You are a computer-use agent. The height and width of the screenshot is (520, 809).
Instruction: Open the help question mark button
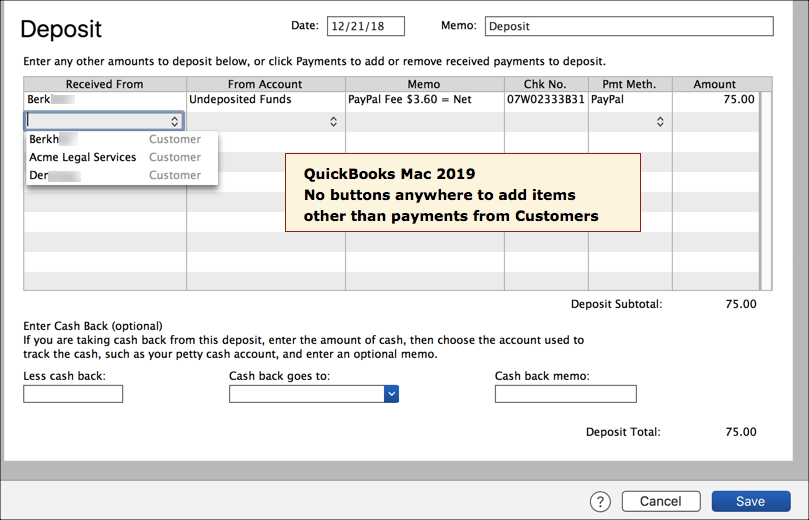[x=600, y=501]
